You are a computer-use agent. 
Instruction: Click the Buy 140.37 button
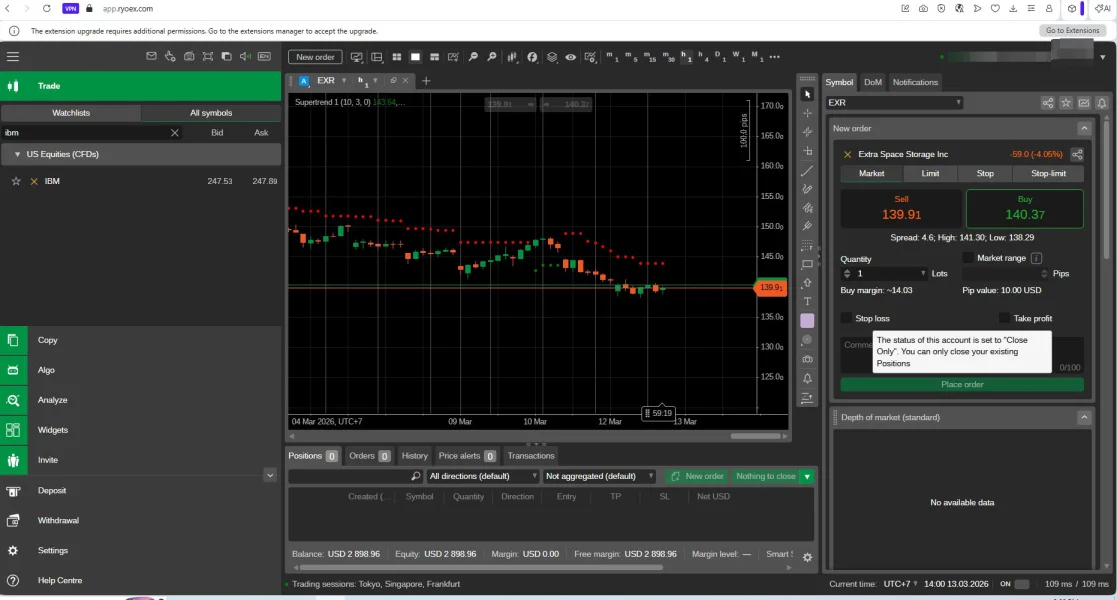click(1024, 209)
